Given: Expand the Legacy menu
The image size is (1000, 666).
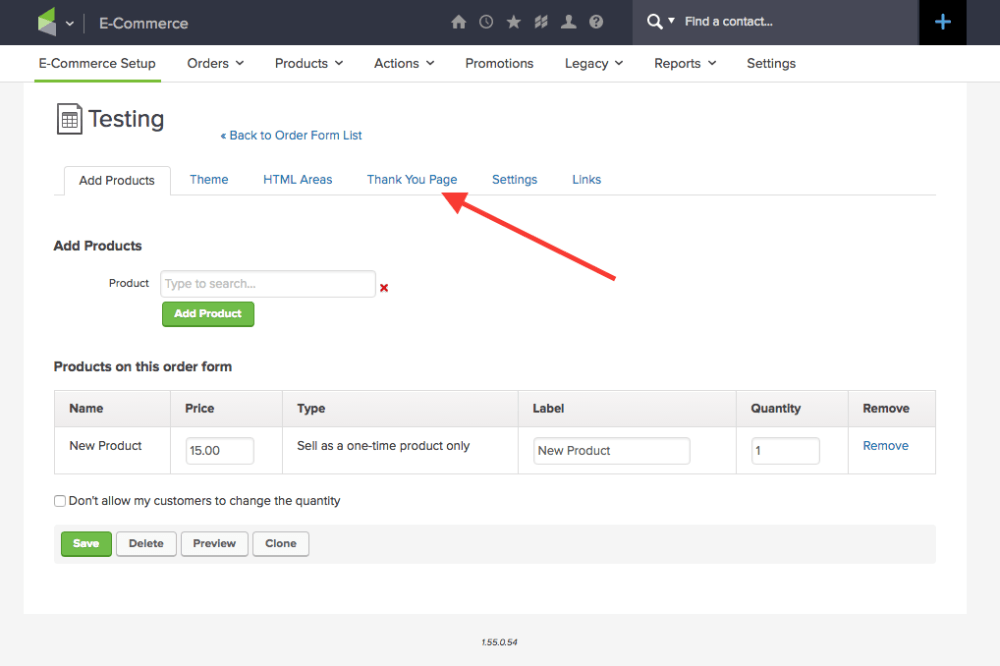Looking at the screenshot, I should (594, 63).
